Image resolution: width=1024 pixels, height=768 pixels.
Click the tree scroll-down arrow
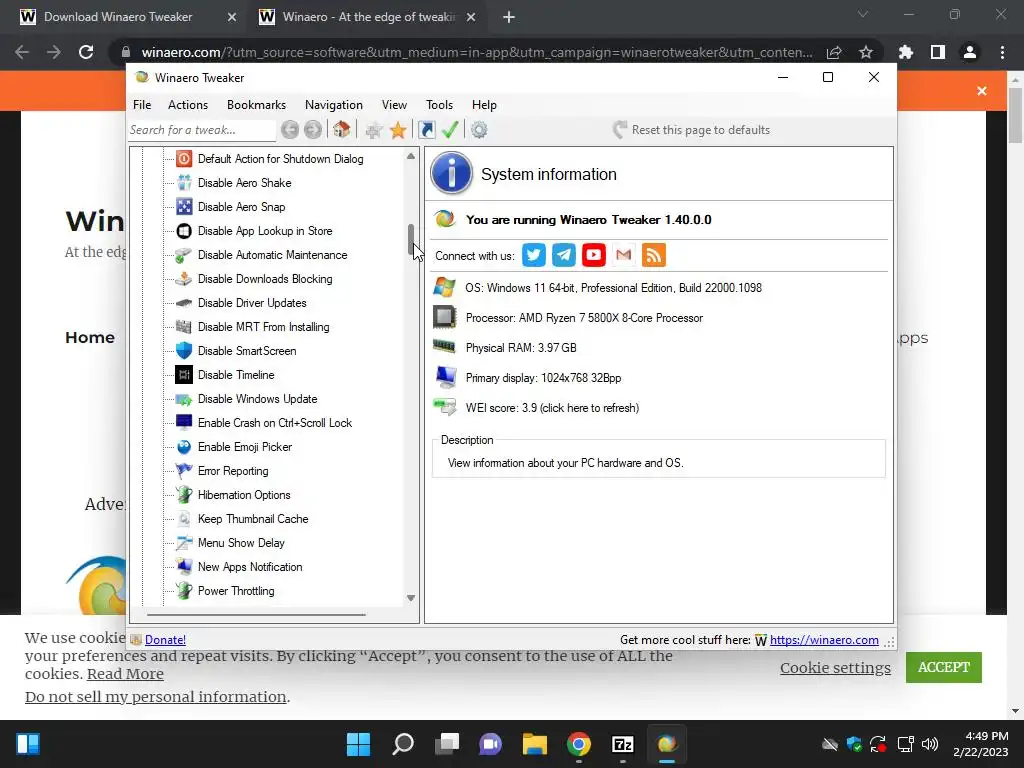[411, 598]
